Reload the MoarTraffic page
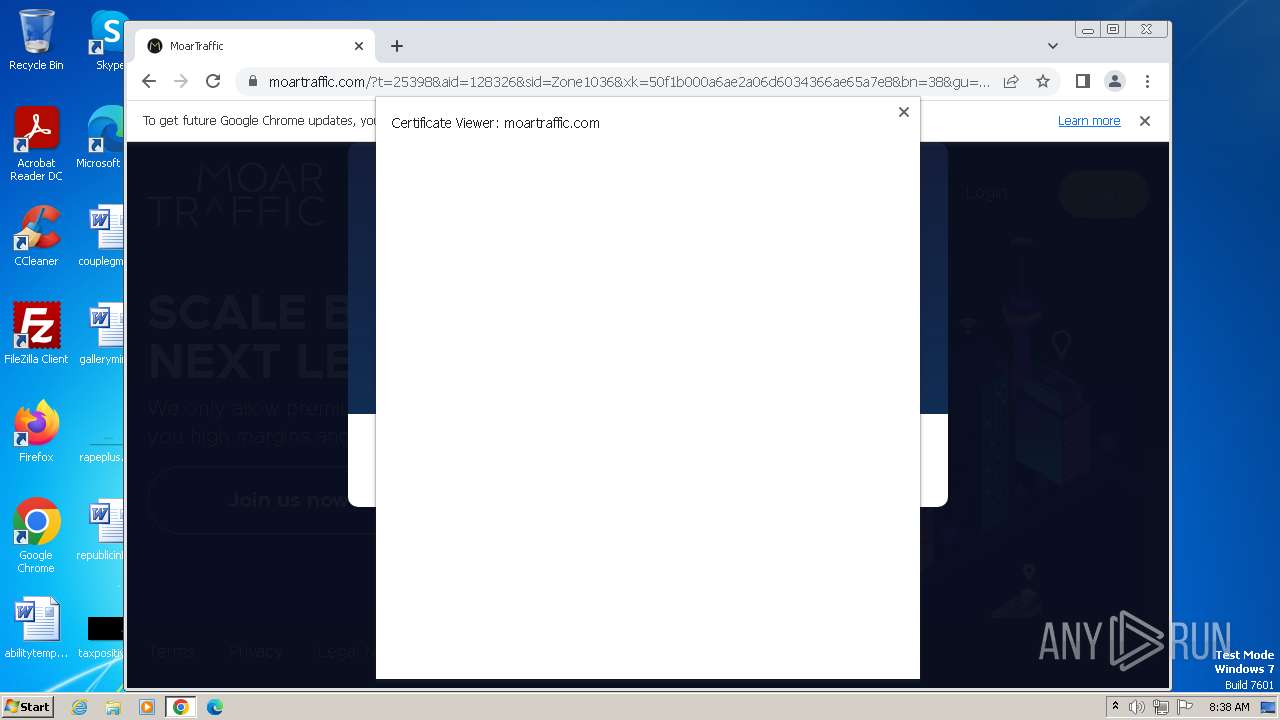 coord(213,81)
